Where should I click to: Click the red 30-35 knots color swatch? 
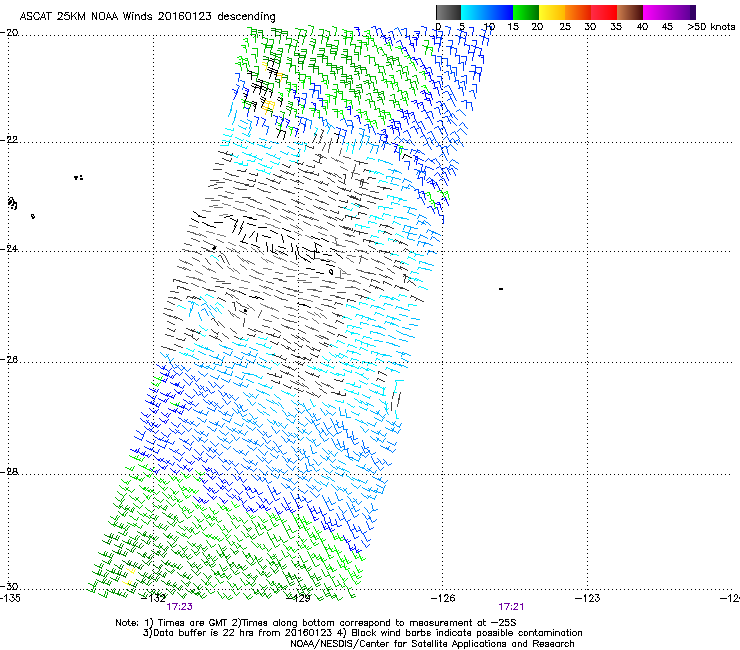(604, 12)
